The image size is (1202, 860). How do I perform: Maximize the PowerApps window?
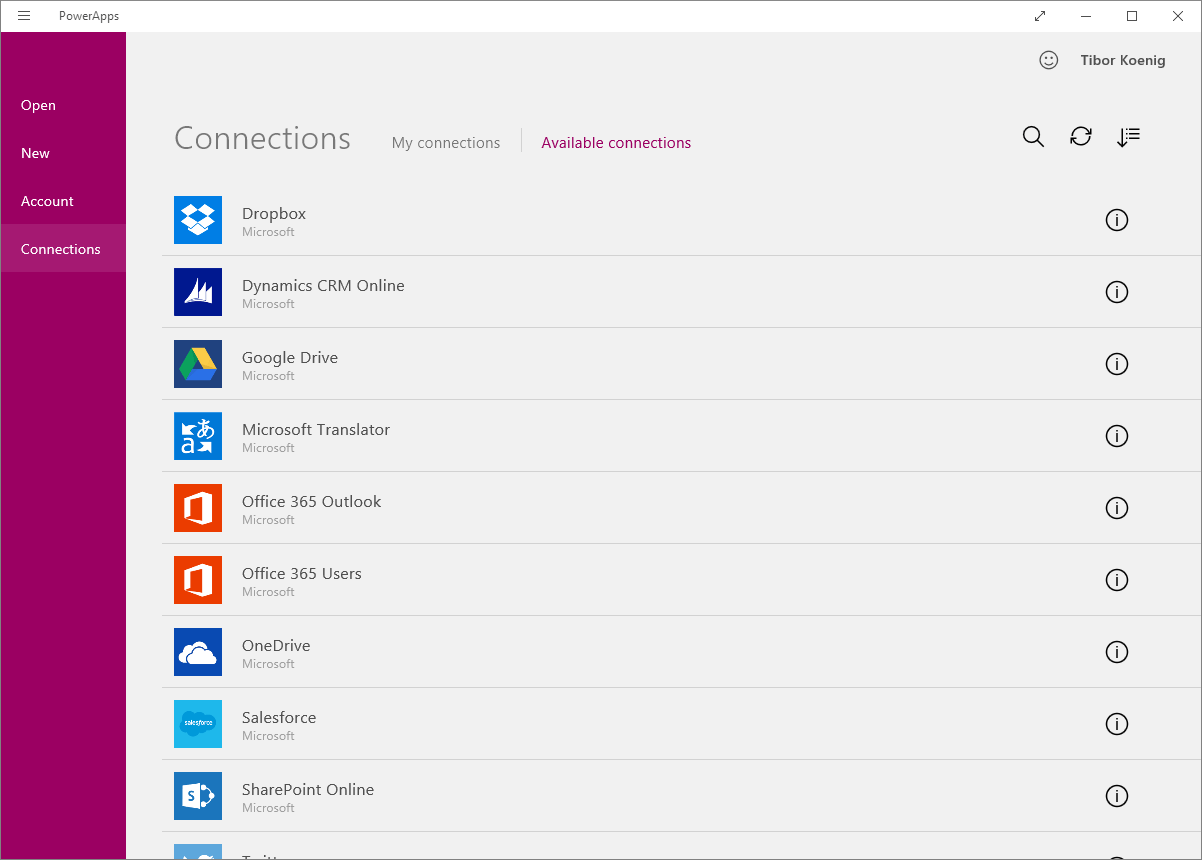(1132, 16)
